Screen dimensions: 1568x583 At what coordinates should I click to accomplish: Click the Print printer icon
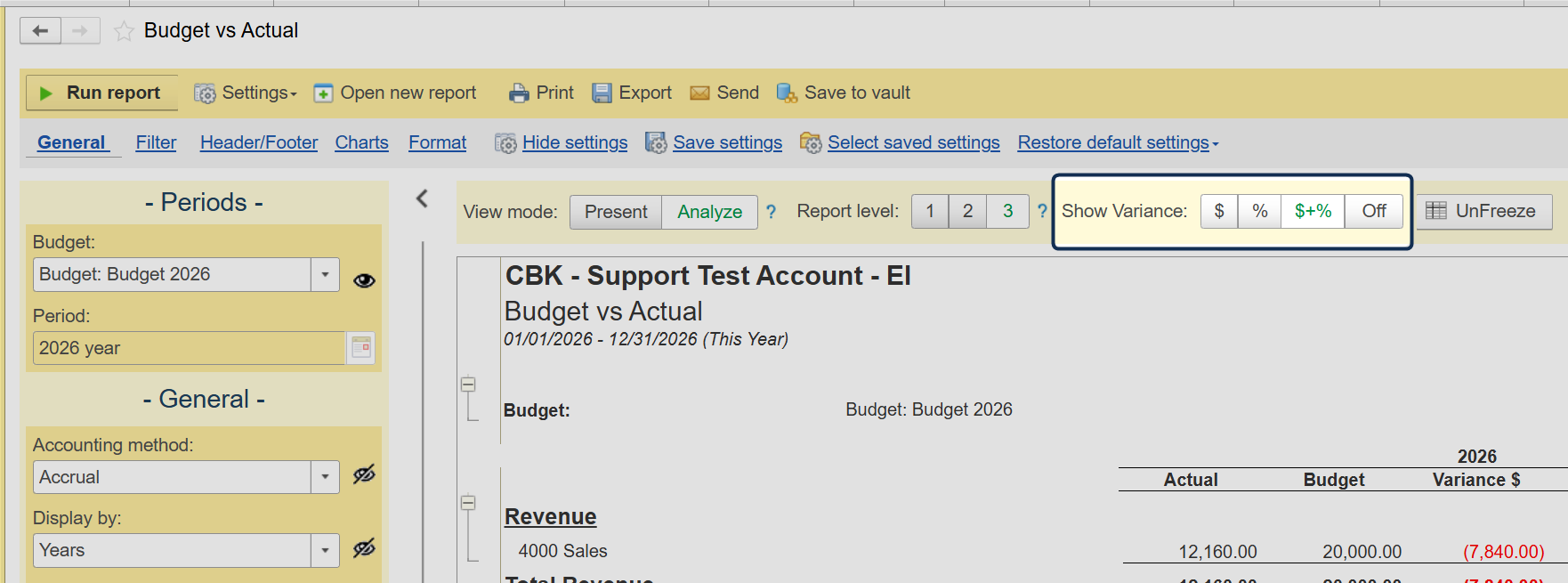518,93
